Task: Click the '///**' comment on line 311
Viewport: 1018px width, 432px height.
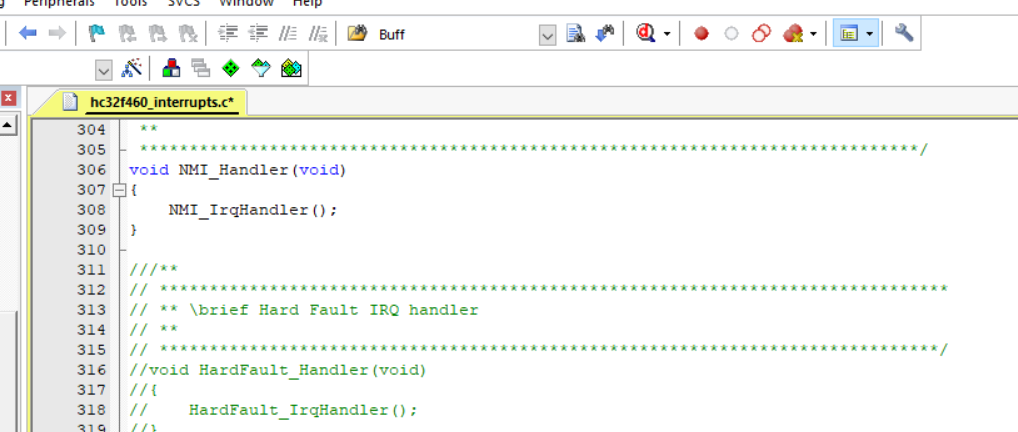Action: click(x=154, y=270)
